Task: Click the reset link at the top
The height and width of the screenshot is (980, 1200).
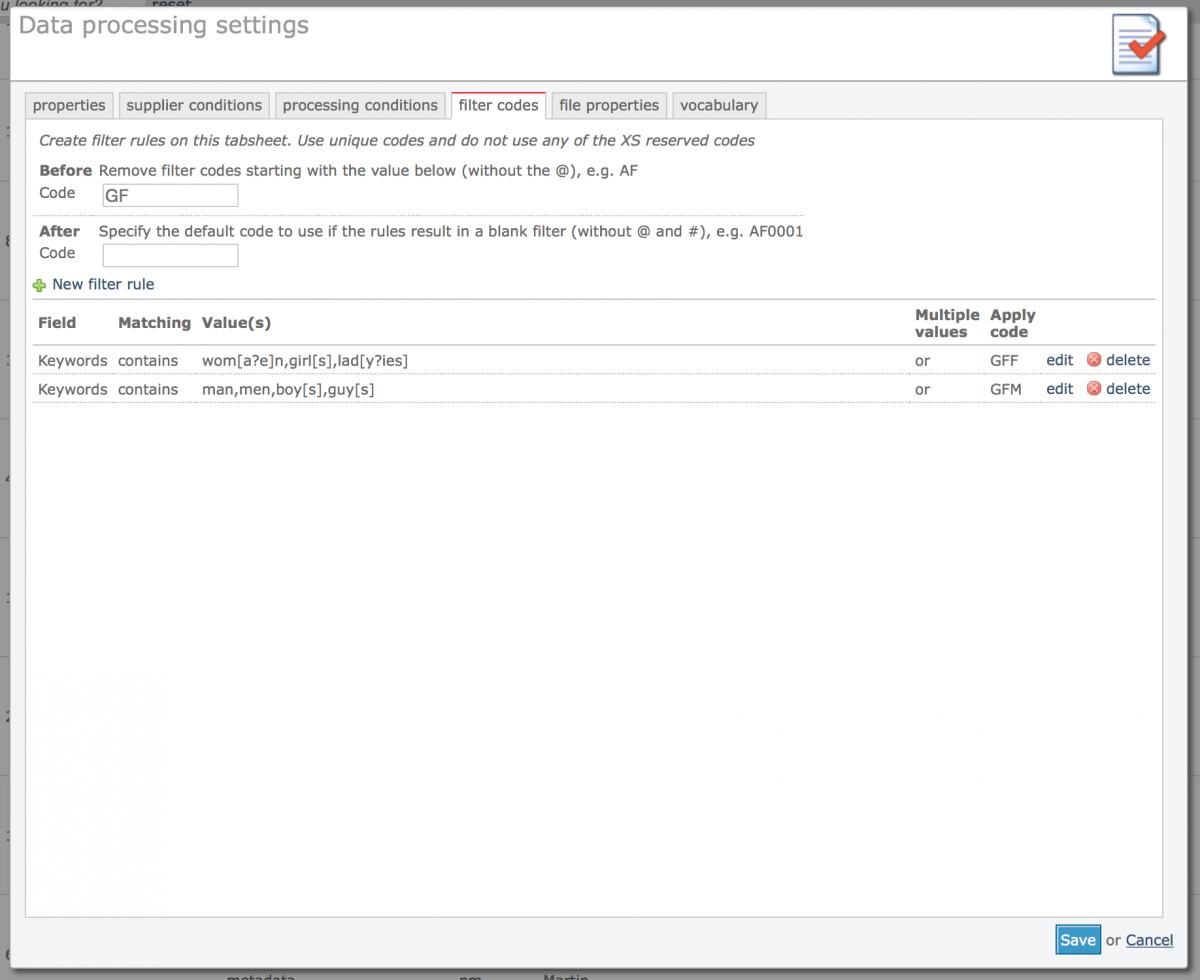Action: click(x=170, y=5)
